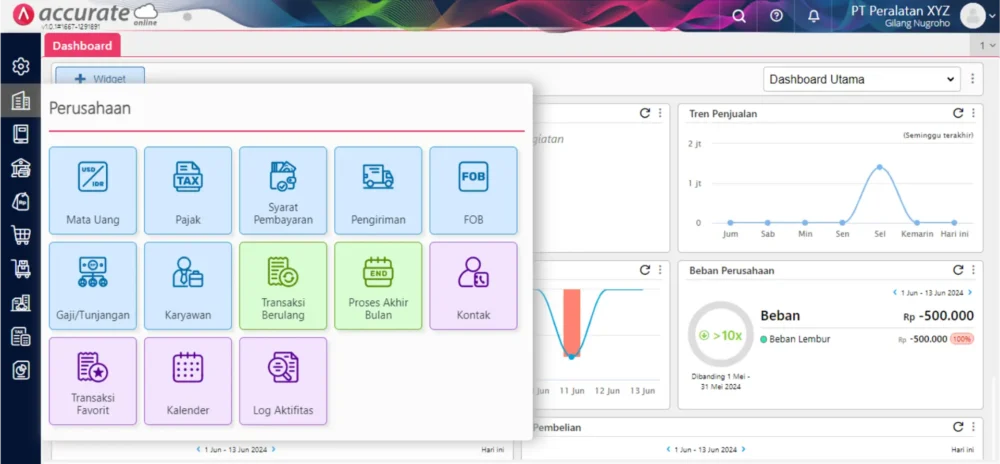Open the Kontak tile
Screen dimensions: 1000x464
(x=473, y=286)
